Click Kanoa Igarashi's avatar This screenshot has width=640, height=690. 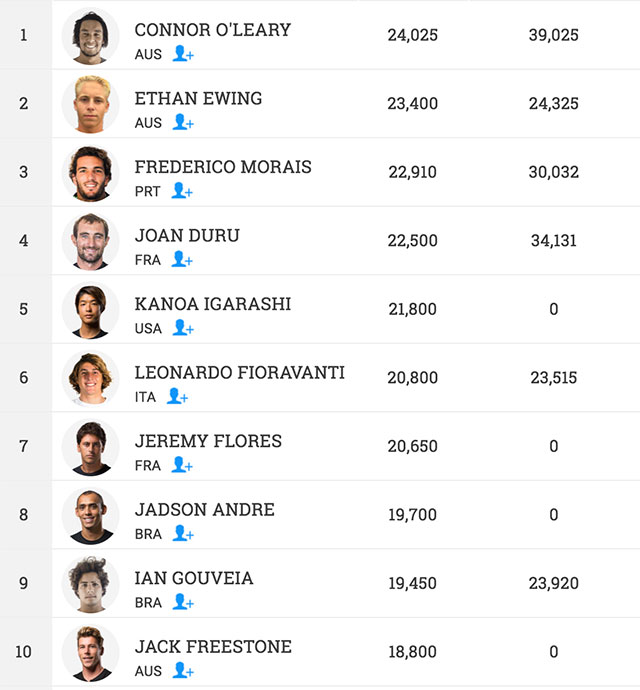90,310
